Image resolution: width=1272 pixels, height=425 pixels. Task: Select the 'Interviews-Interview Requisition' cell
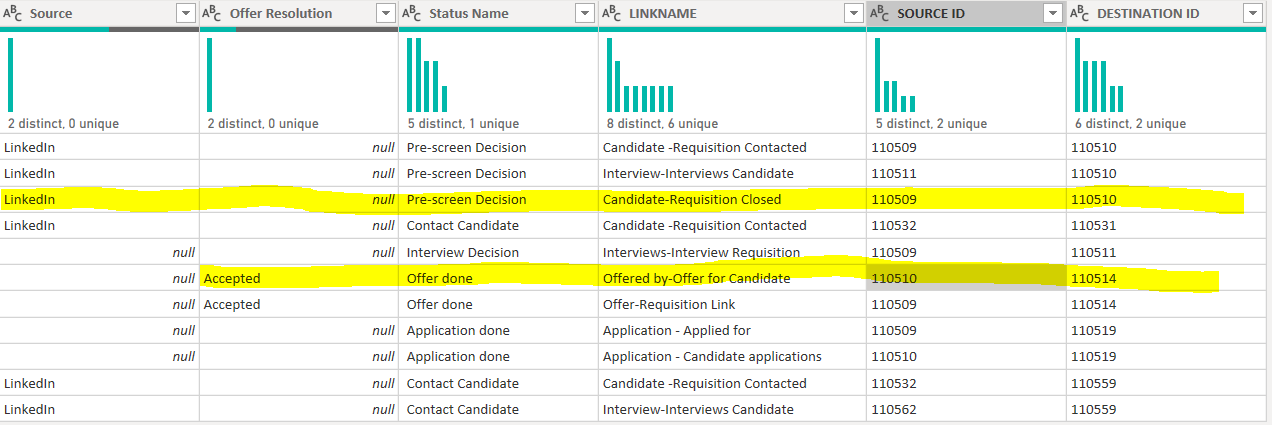pos(732,252)
